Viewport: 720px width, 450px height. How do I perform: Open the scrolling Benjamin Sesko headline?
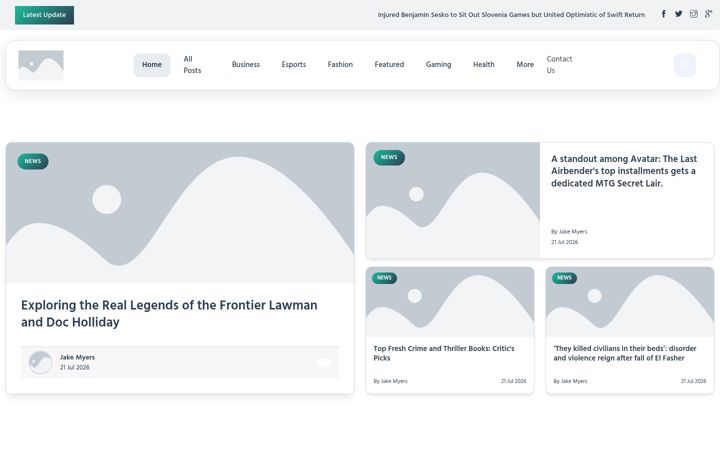tap(511, 15)
